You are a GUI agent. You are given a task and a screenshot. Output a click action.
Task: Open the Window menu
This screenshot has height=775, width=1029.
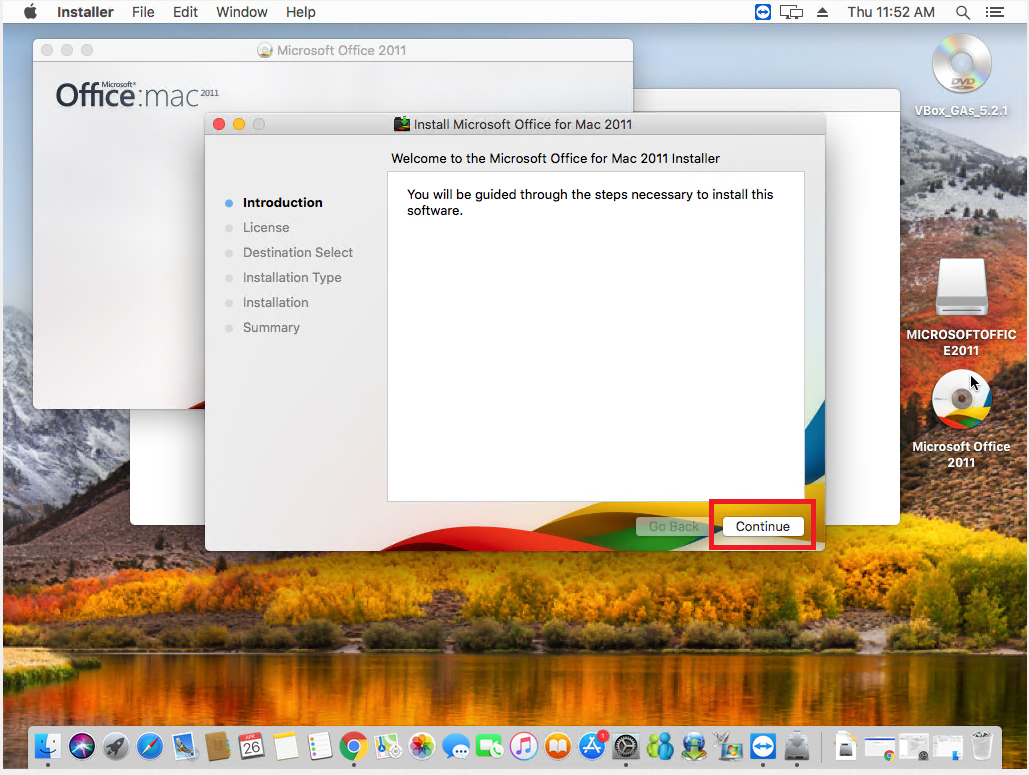[x=241, y=12]
